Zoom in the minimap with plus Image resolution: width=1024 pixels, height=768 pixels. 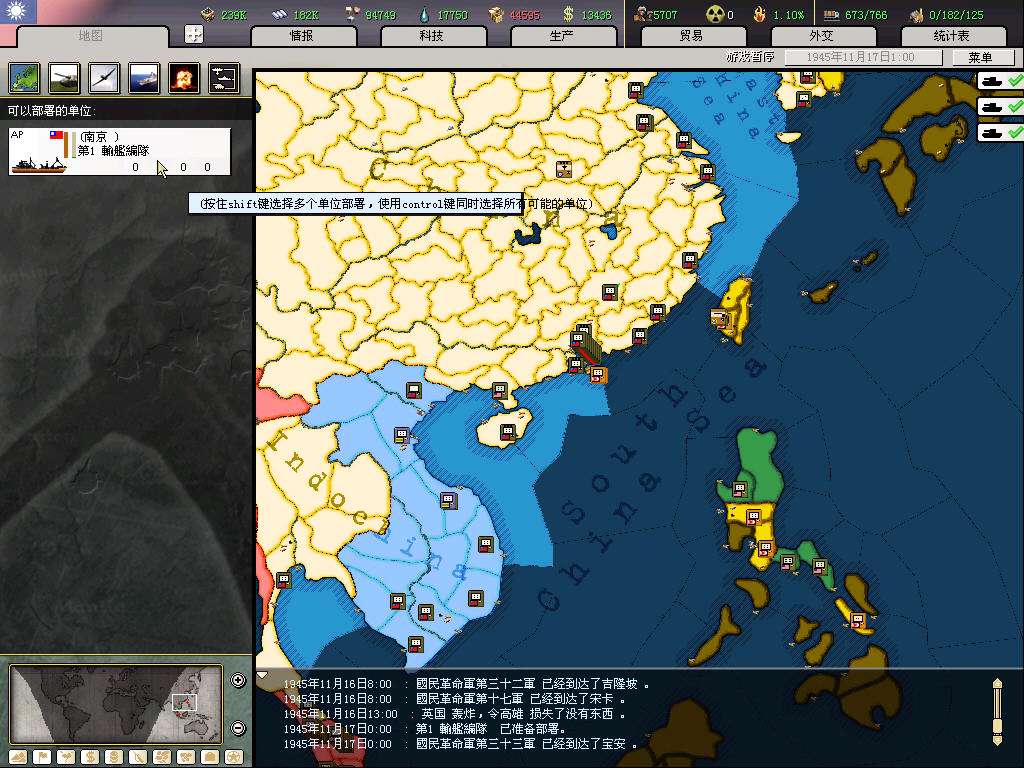[238, 680]
